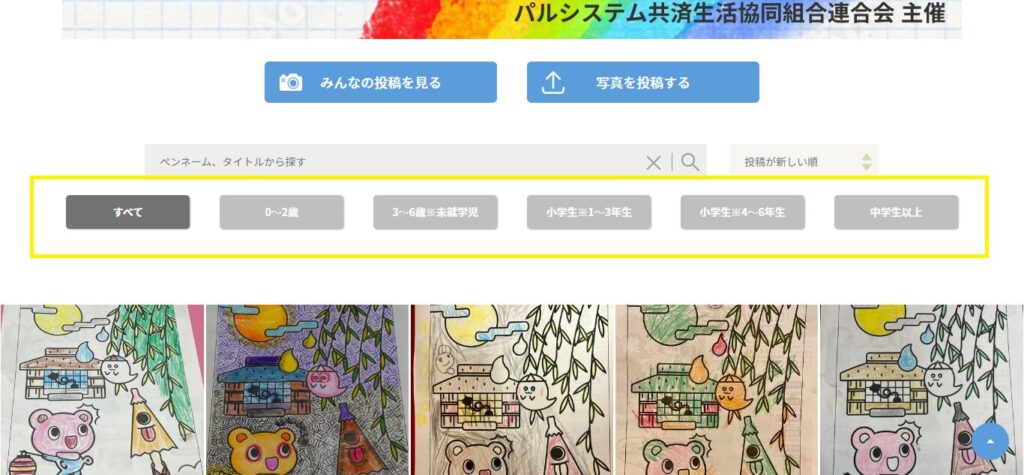The width and height of the screenshot is (1024, 475).
Task: Click the 写真を投稿する button
Action: tap(643, 82)
